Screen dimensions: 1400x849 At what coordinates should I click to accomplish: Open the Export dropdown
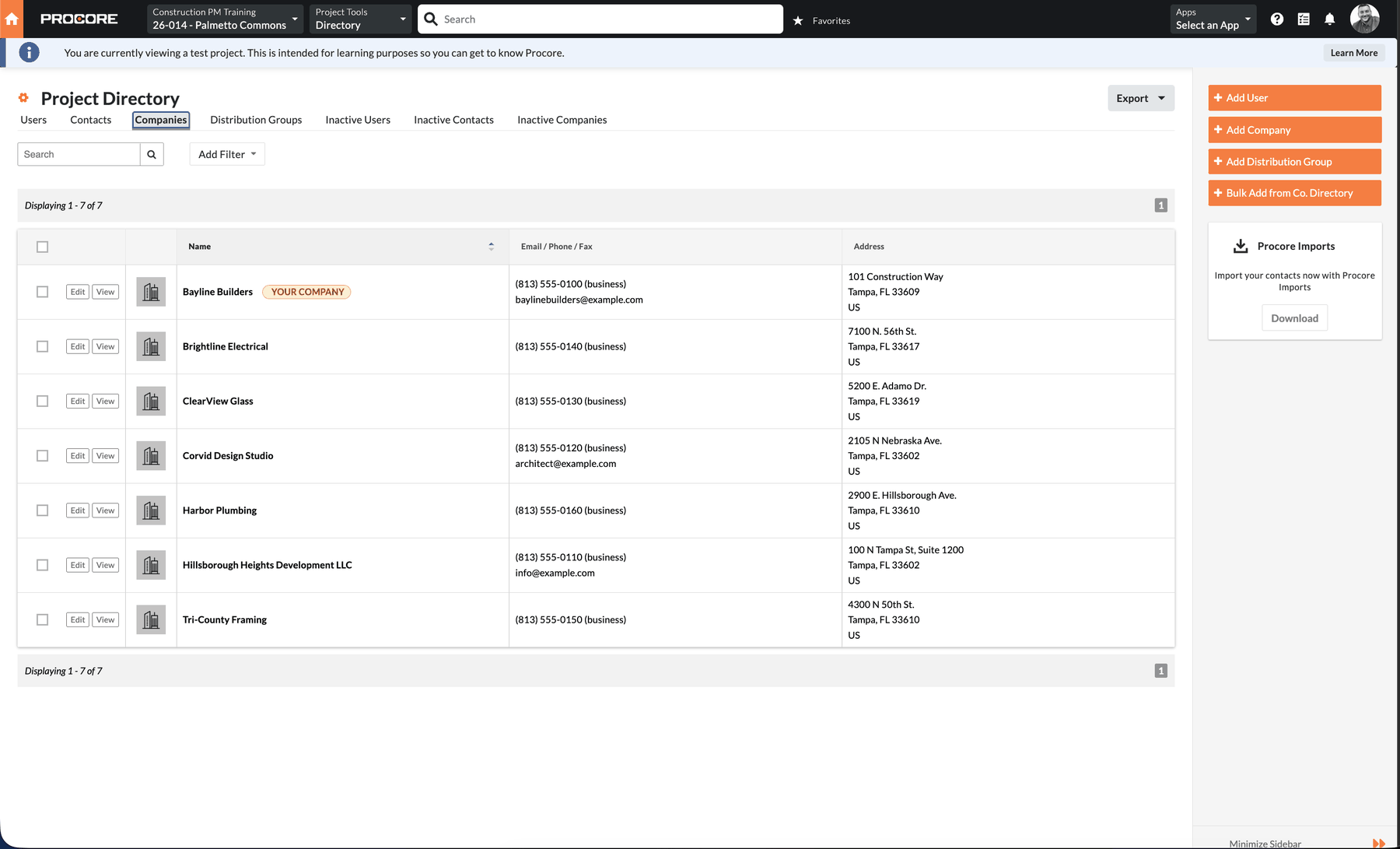(x=1141, y=98)
